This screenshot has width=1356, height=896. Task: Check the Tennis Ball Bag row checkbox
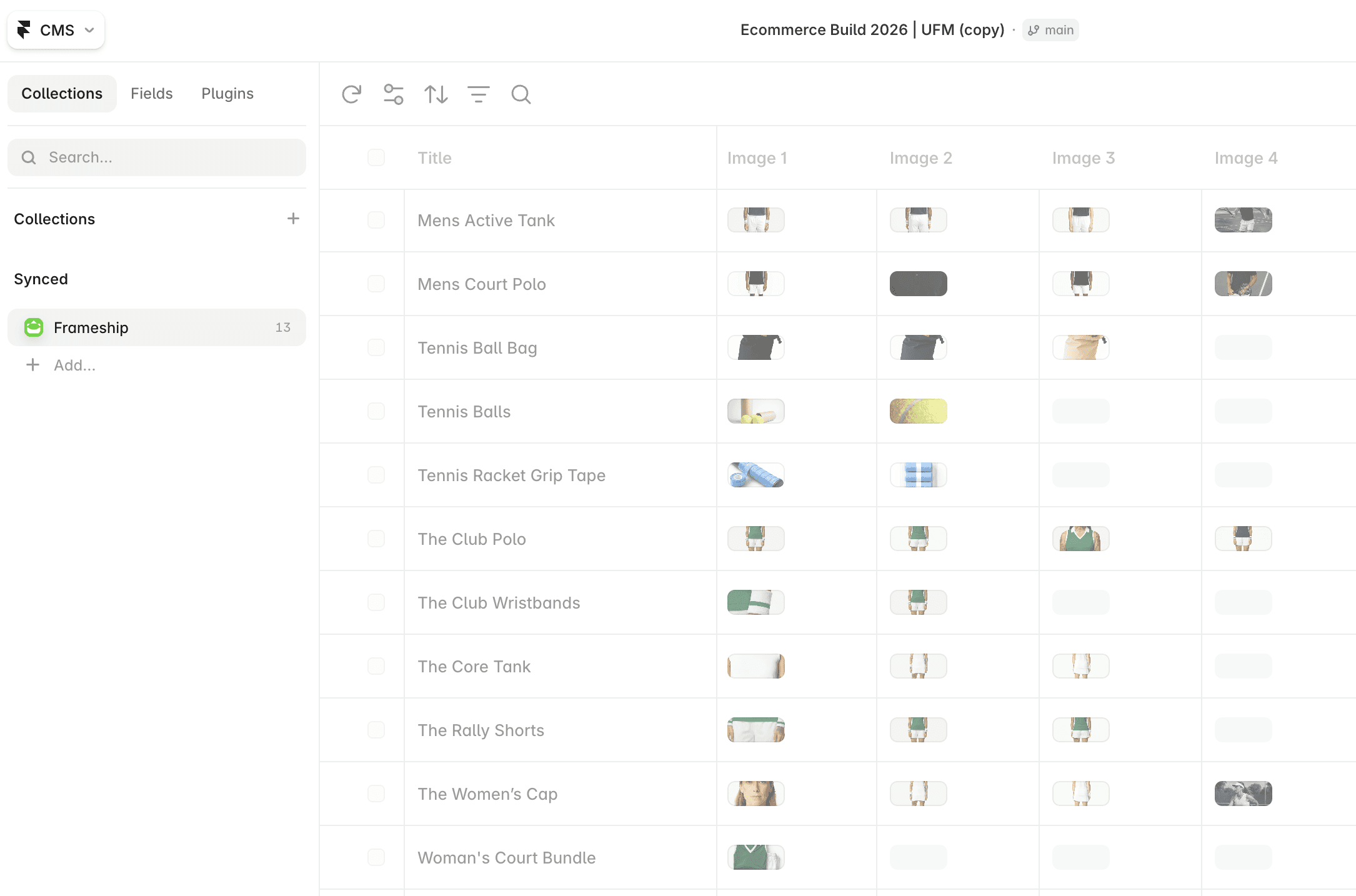(x=376, y=347)
